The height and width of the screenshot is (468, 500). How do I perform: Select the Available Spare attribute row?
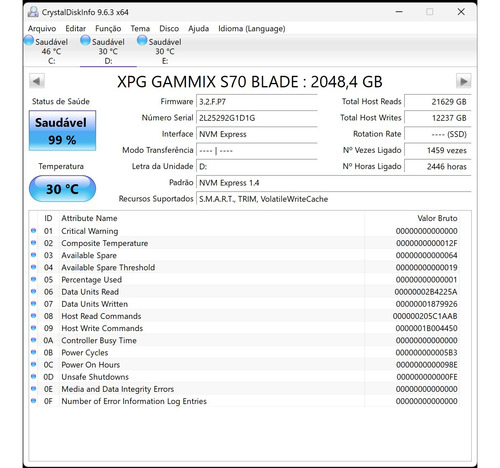[x=244, y=255]
